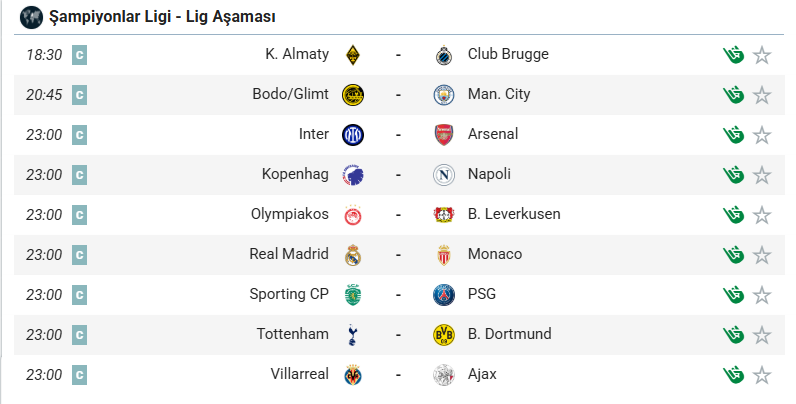
Task: Toggle the favorite star for Real Madrid–Monaco
Action: pyautogui.click(x=763, y=255)
